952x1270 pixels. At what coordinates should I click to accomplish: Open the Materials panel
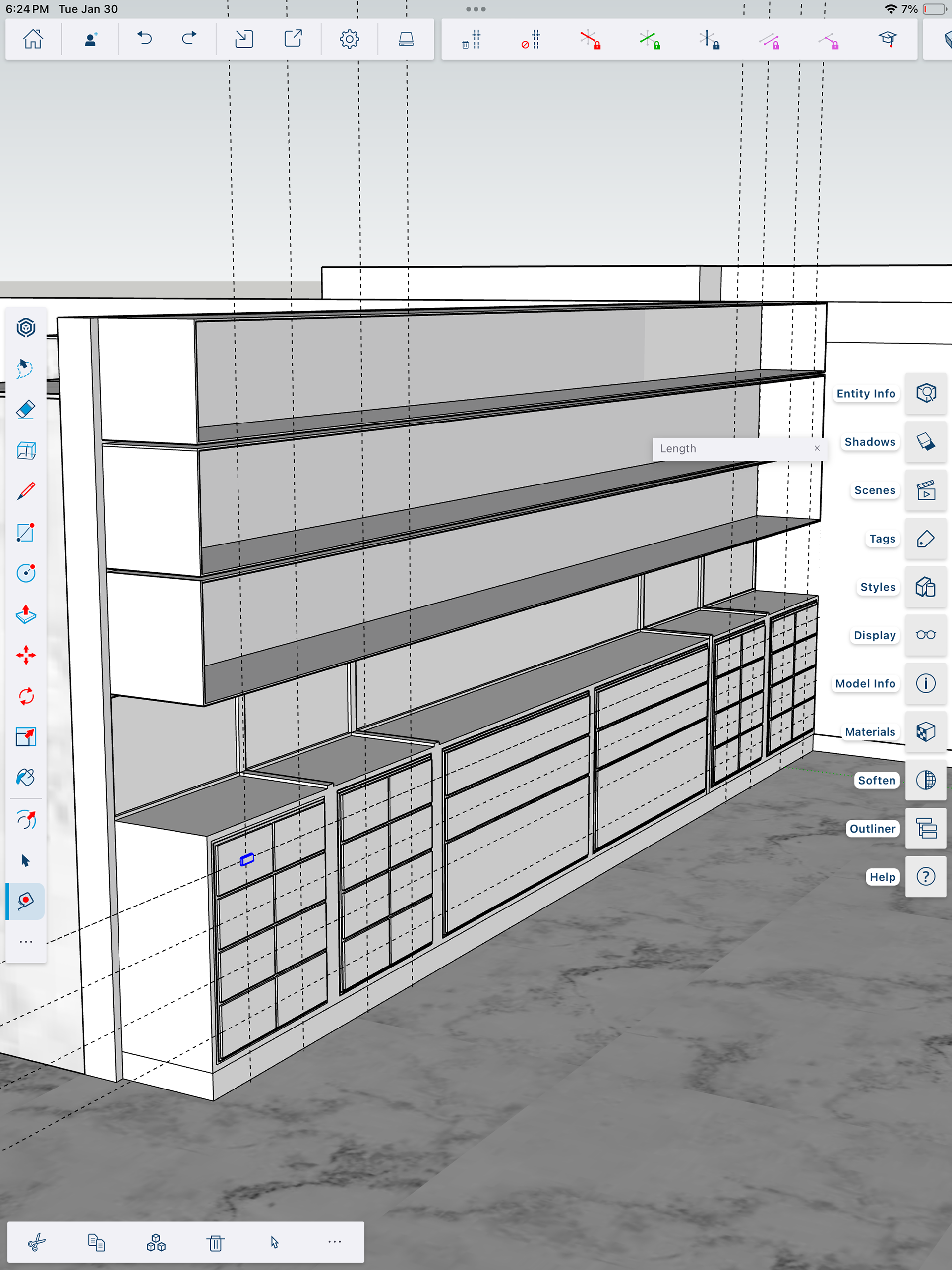click(x=926, y=732)
